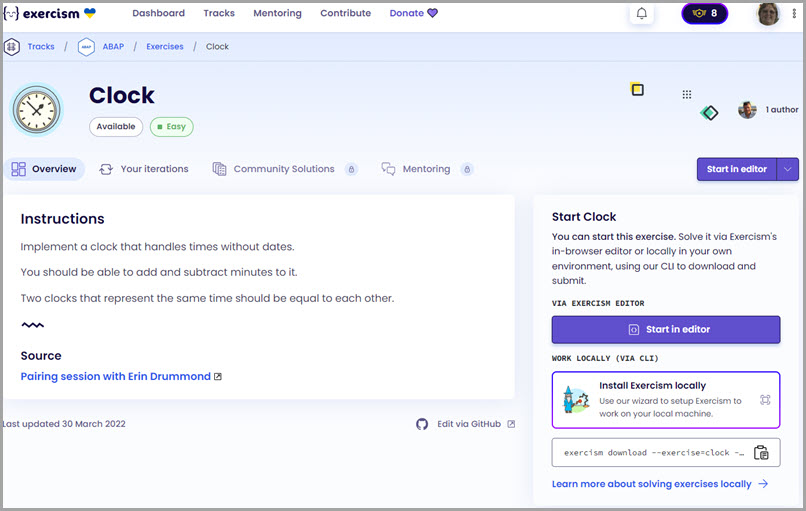Copy the exercism download command

pos(761,452)
